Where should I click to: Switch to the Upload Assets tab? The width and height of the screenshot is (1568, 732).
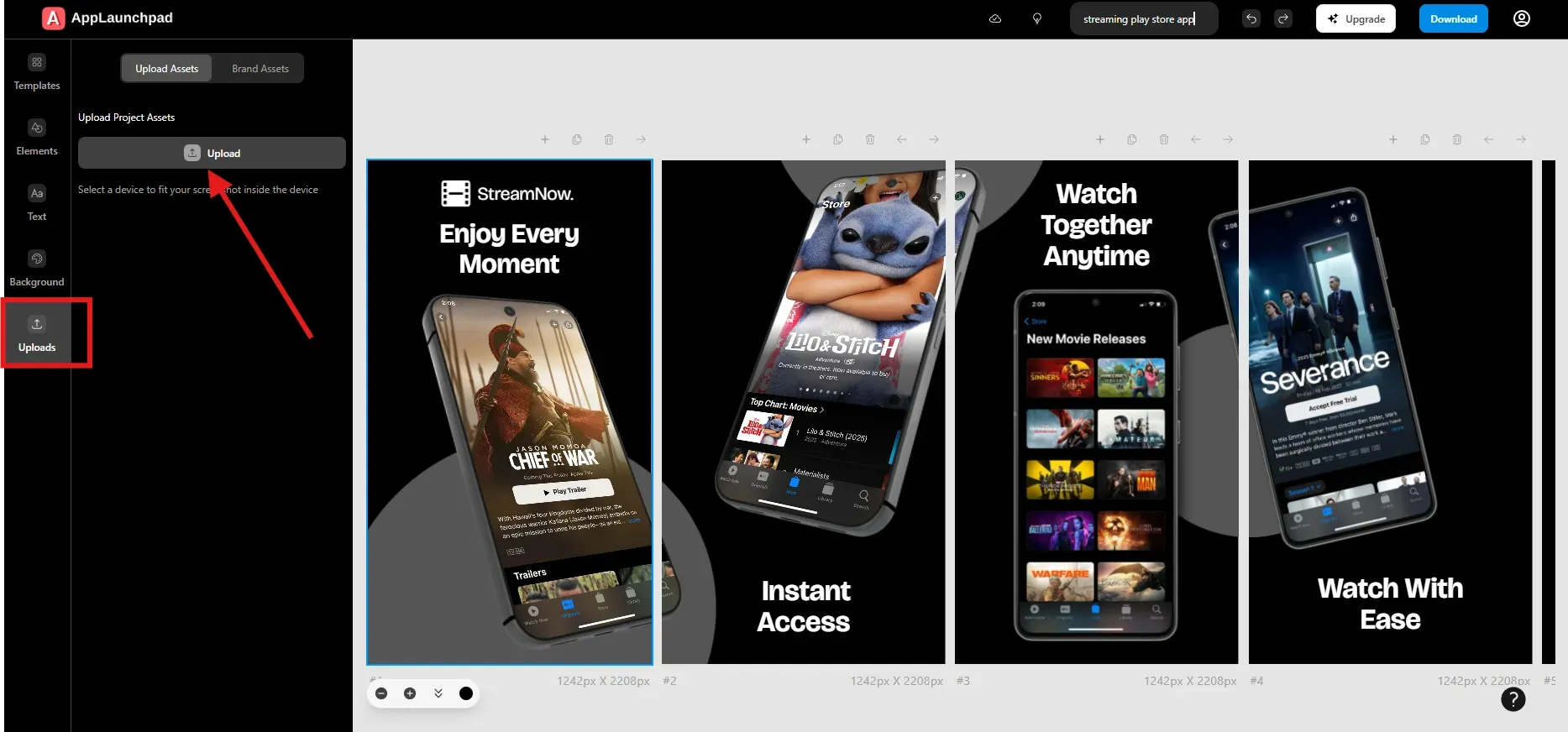[x=166, y=69]
